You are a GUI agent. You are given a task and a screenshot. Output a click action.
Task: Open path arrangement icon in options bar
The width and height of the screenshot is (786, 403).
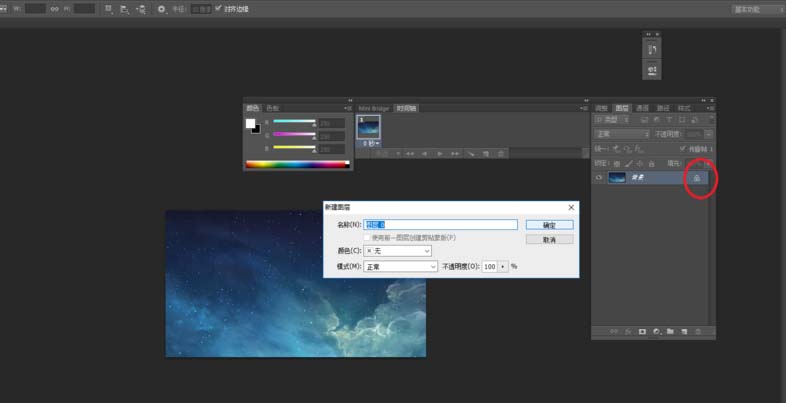141,9
